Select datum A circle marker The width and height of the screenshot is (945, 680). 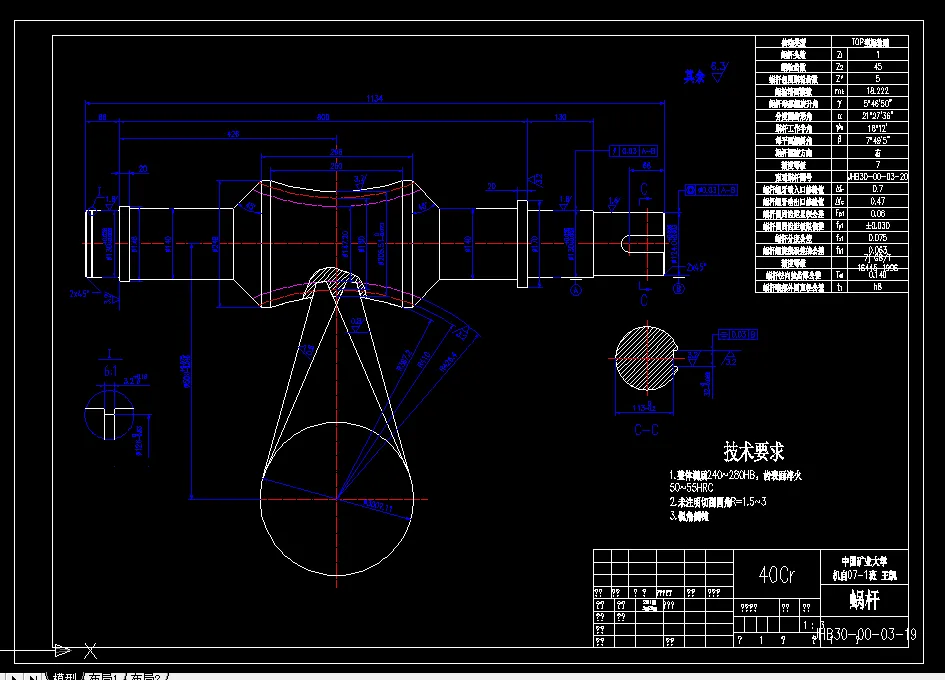(x=576, y=289)
